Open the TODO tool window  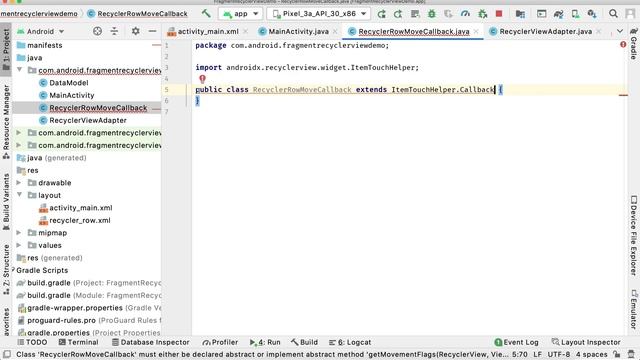coord(32,342)
